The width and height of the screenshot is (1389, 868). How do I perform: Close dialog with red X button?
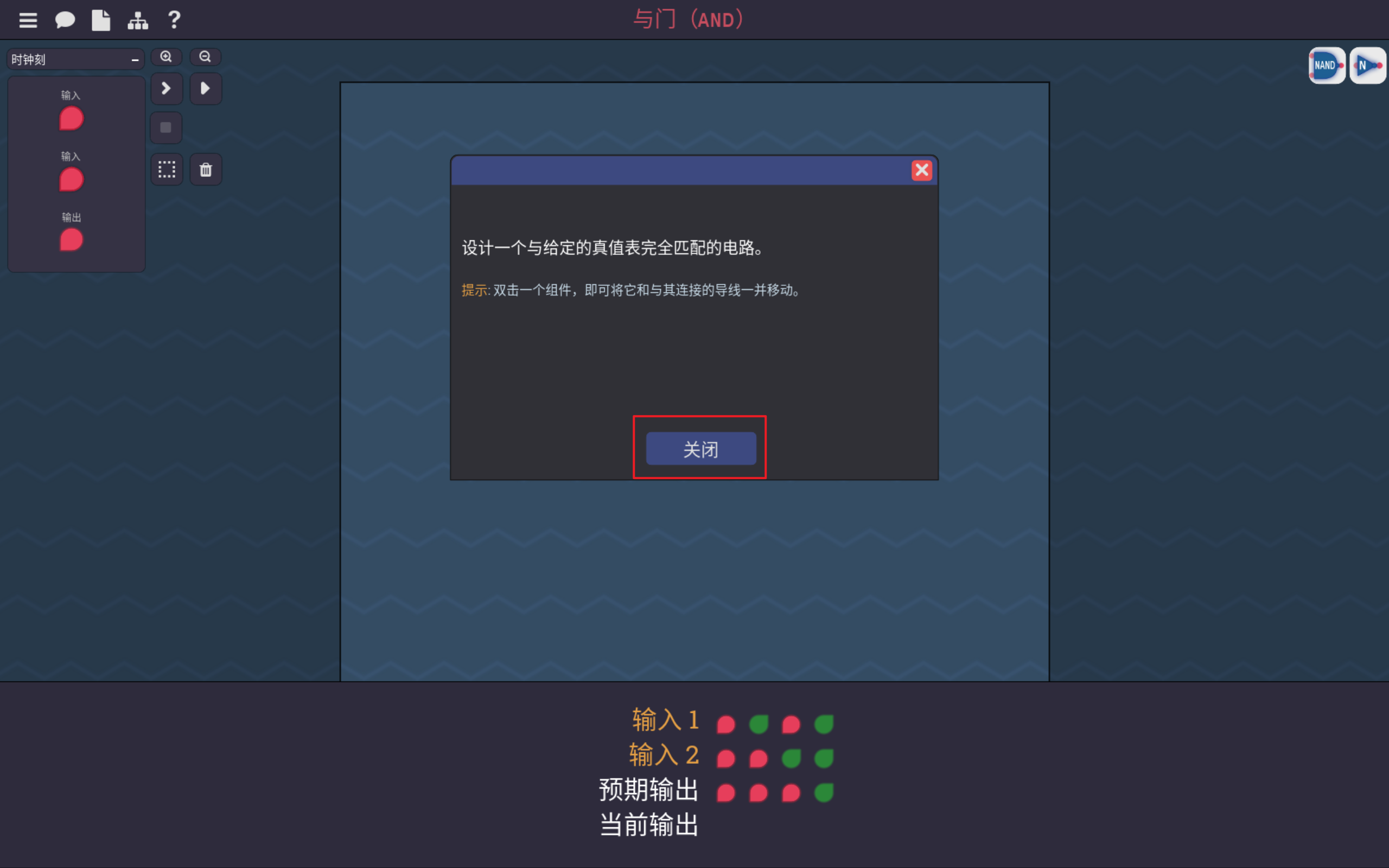point(922,170)
